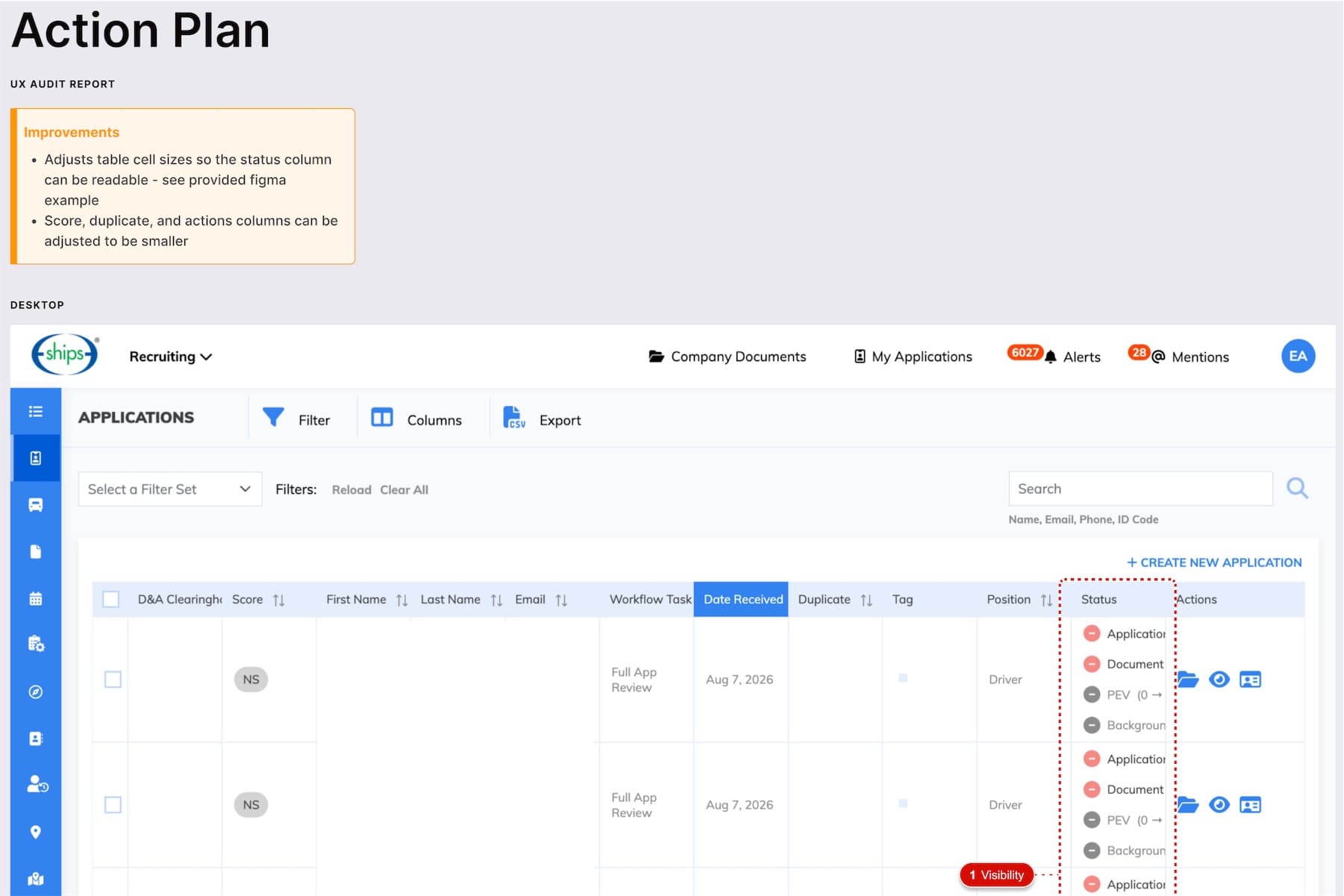Open ID card icon in second Driver row
1344x896 pixels.
[x=1250, y=804]
